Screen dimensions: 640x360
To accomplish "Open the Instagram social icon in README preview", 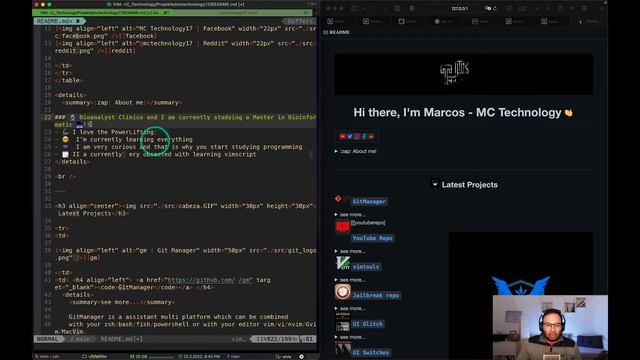I will pos(357,136).
